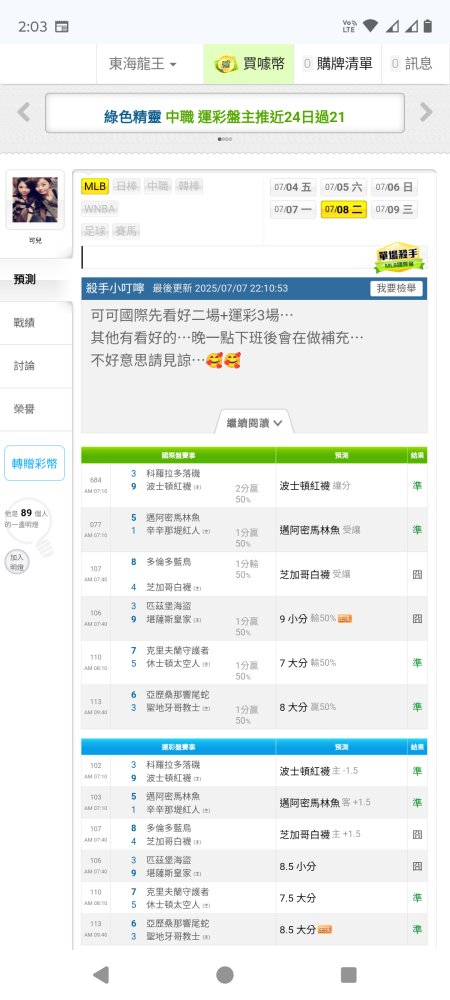This screenshot has width=450, height=1000.
Task: Choose date 07/04 五
Action: click(x=293, y=187)
